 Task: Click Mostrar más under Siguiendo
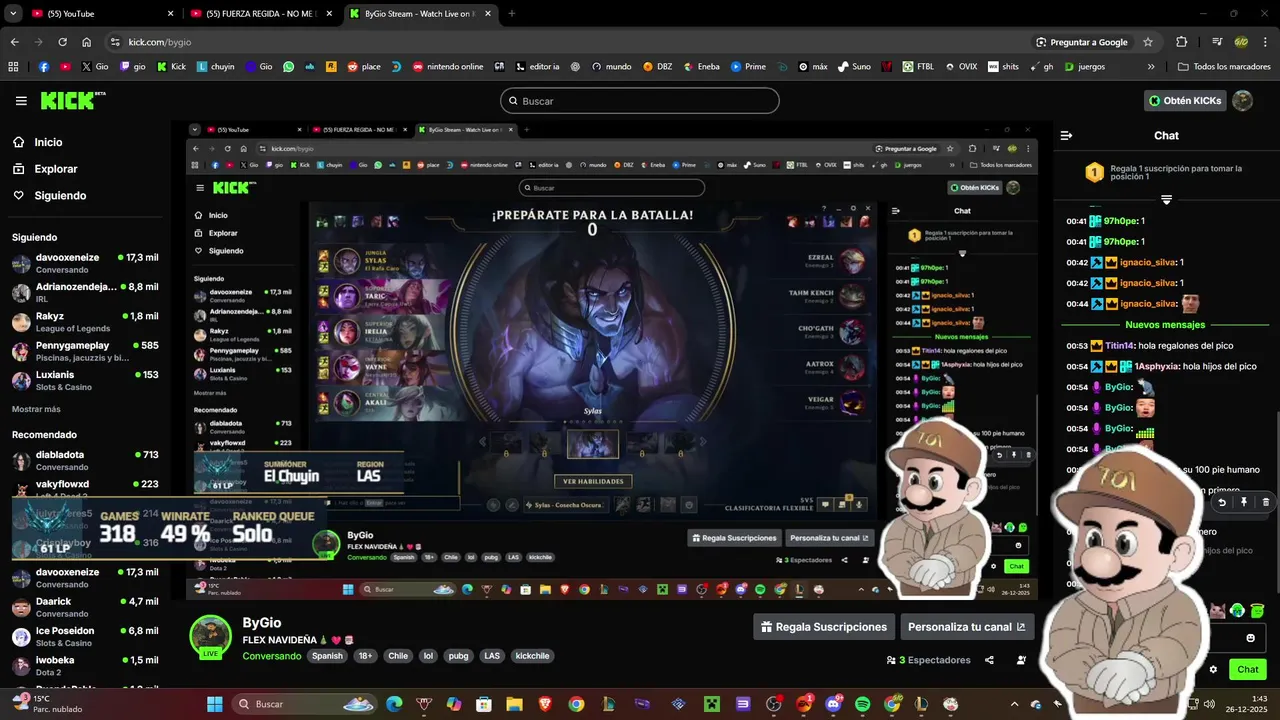pyautogui.click(x=36, y=409)
